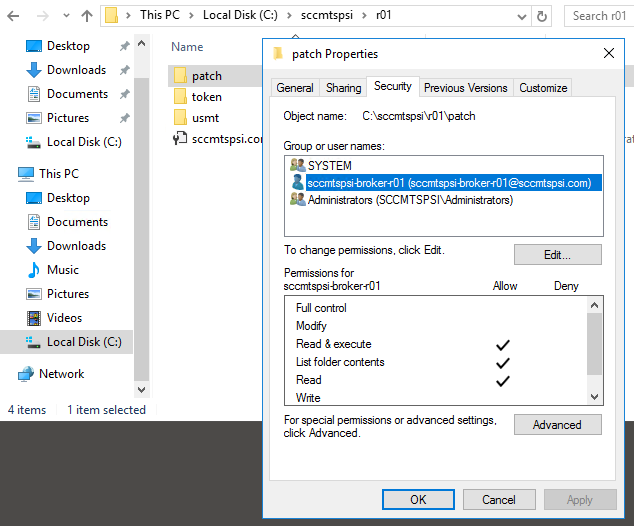The height and width of the screenshot is (526, 634).
Task: Open Music in the navigation pane
Action: tap(62, 270)
